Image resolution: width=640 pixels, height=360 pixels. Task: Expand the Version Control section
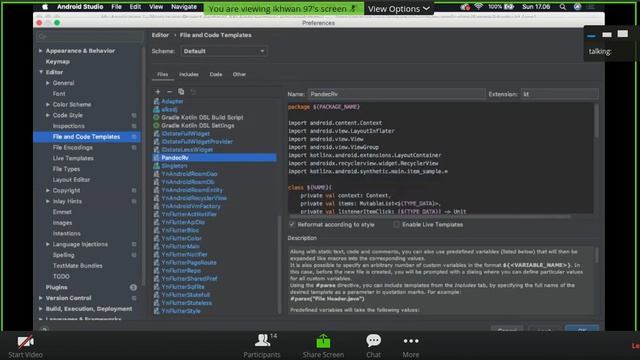click(x=40, y=298)
